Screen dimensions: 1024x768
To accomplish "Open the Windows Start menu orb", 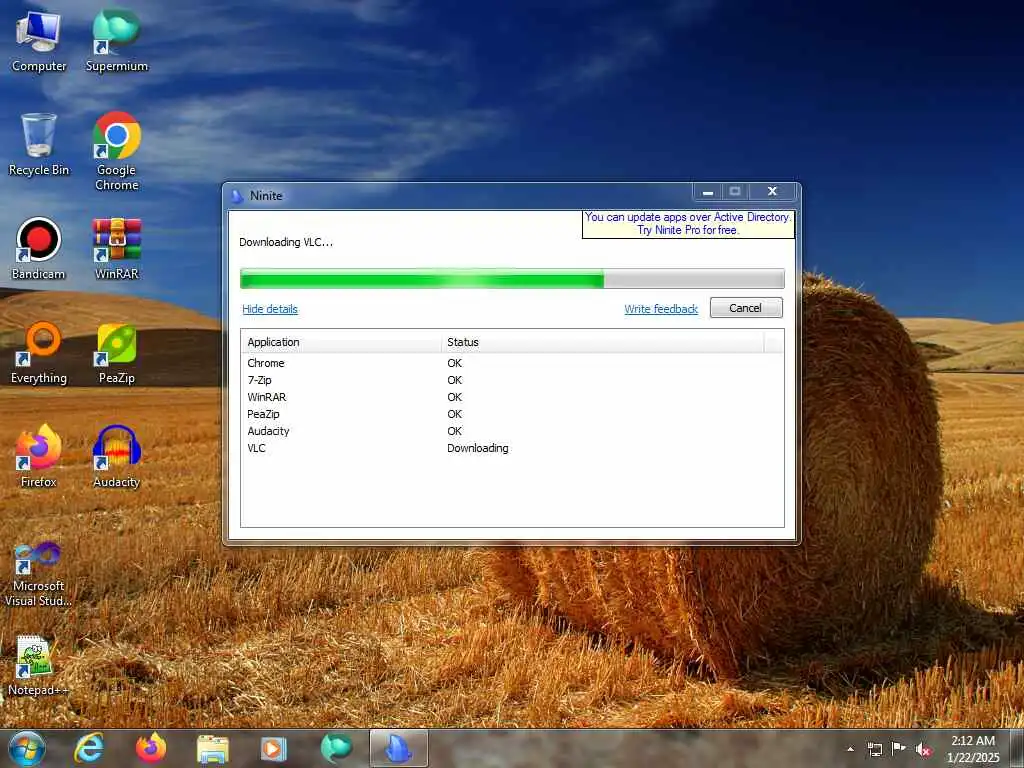I will tap(27, 748).
